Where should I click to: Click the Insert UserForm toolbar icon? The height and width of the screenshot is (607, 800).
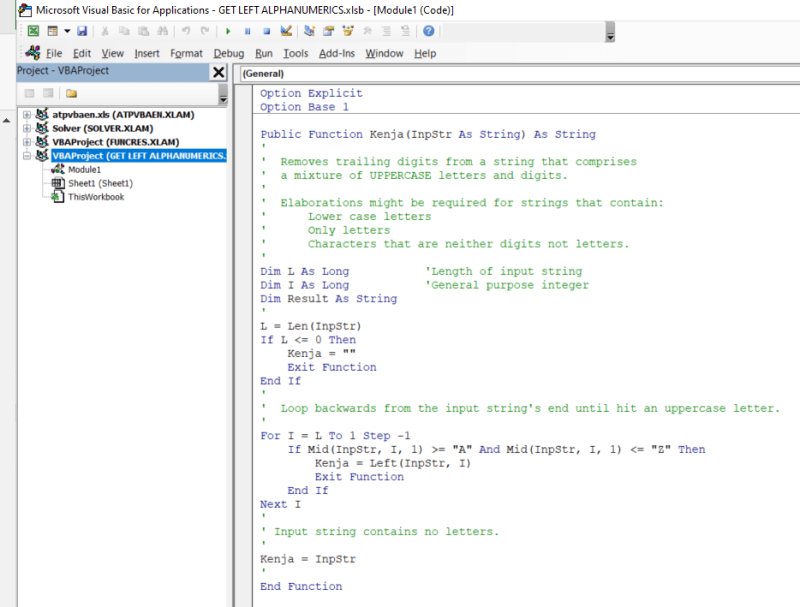click(53, 31)
